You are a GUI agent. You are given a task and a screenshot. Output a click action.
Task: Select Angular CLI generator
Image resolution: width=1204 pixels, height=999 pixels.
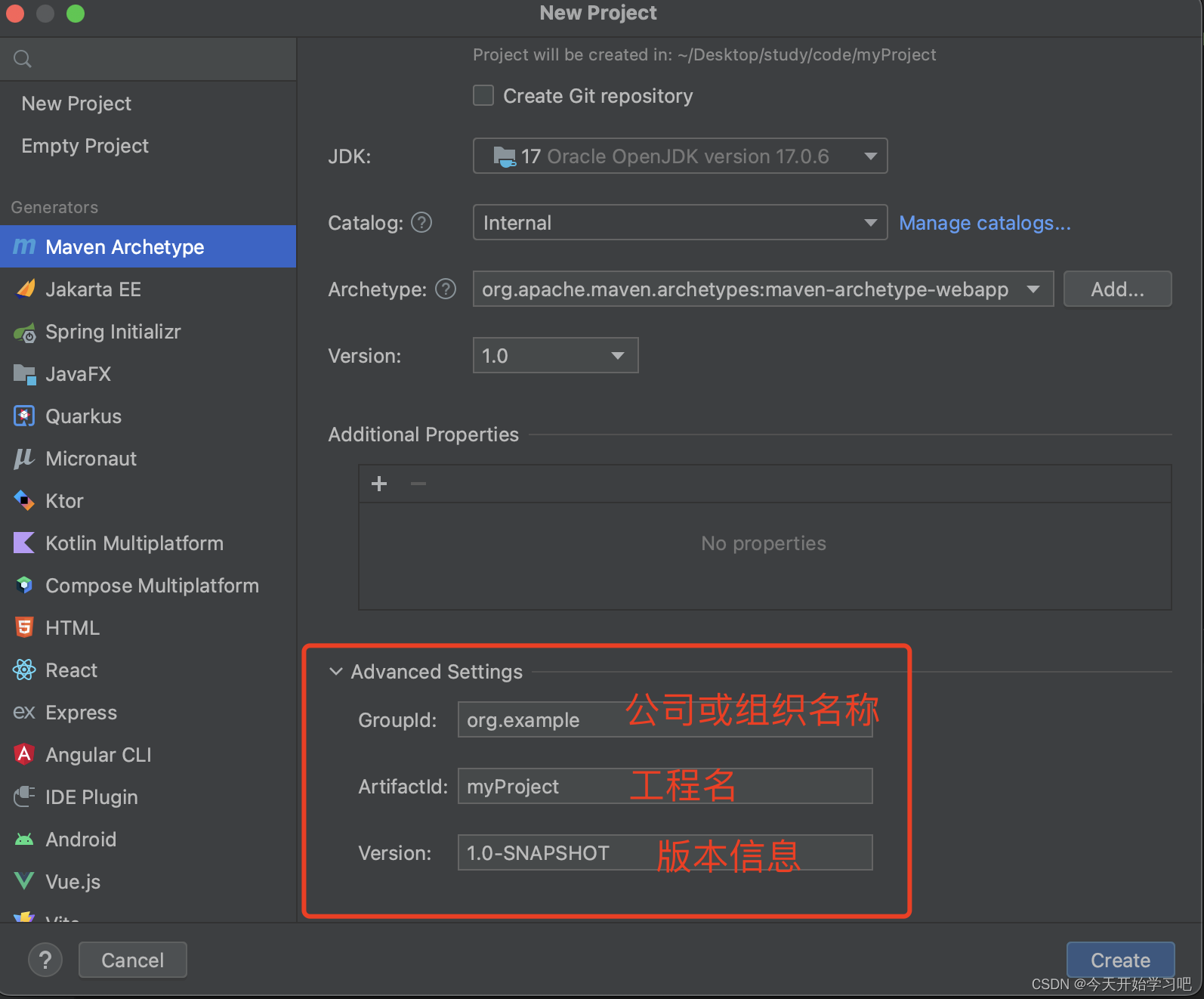pyautogui.click(x=148, y=754)
